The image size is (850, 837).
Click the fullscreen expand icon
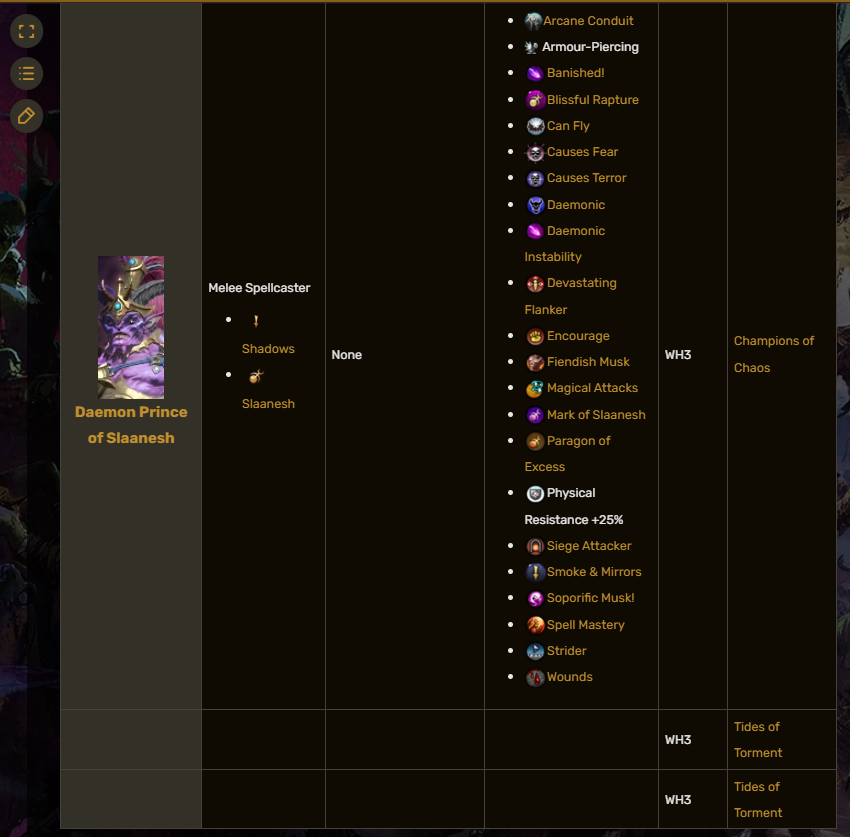point(26,31)
